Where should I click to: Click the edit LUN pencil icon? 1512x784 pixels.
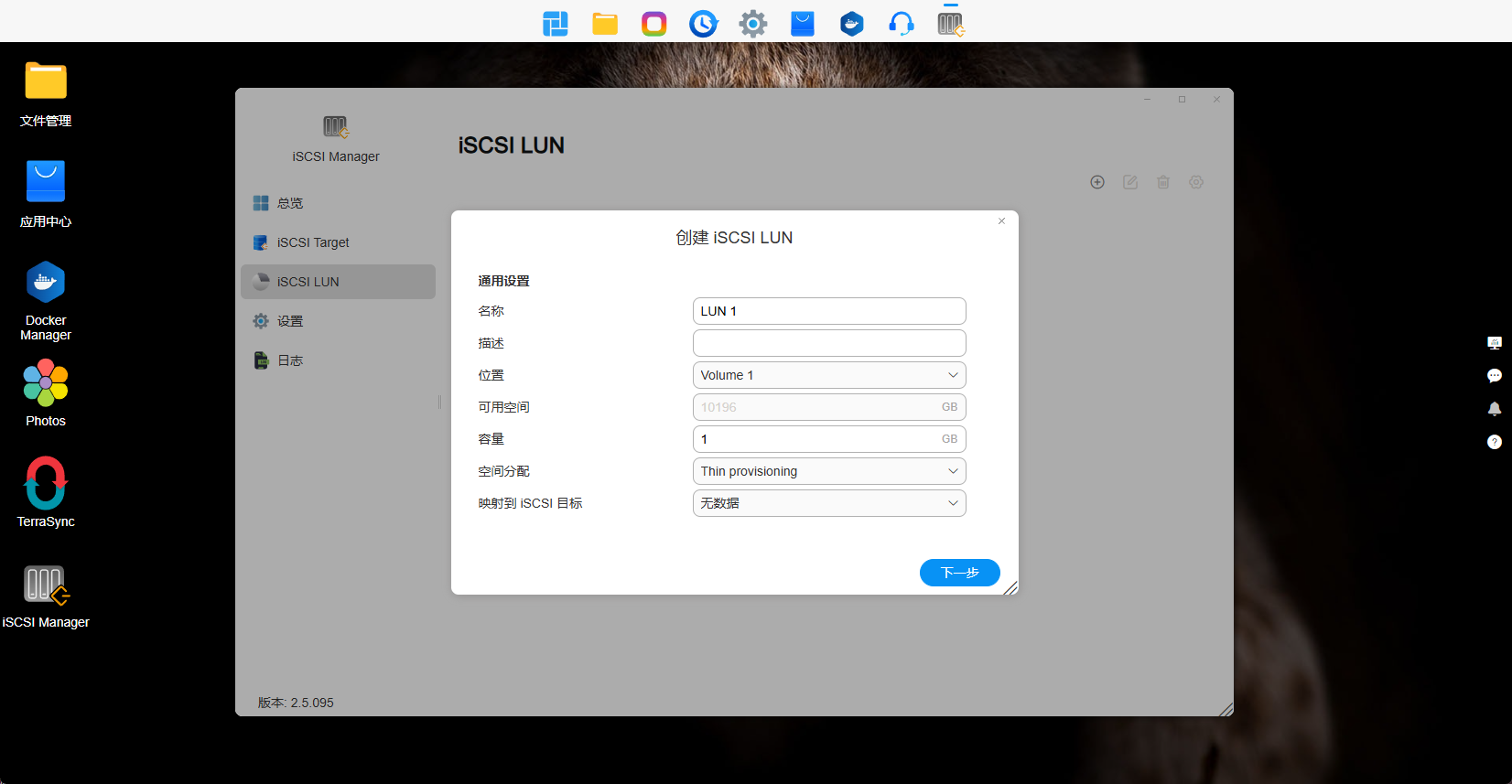coord(1130,182)
